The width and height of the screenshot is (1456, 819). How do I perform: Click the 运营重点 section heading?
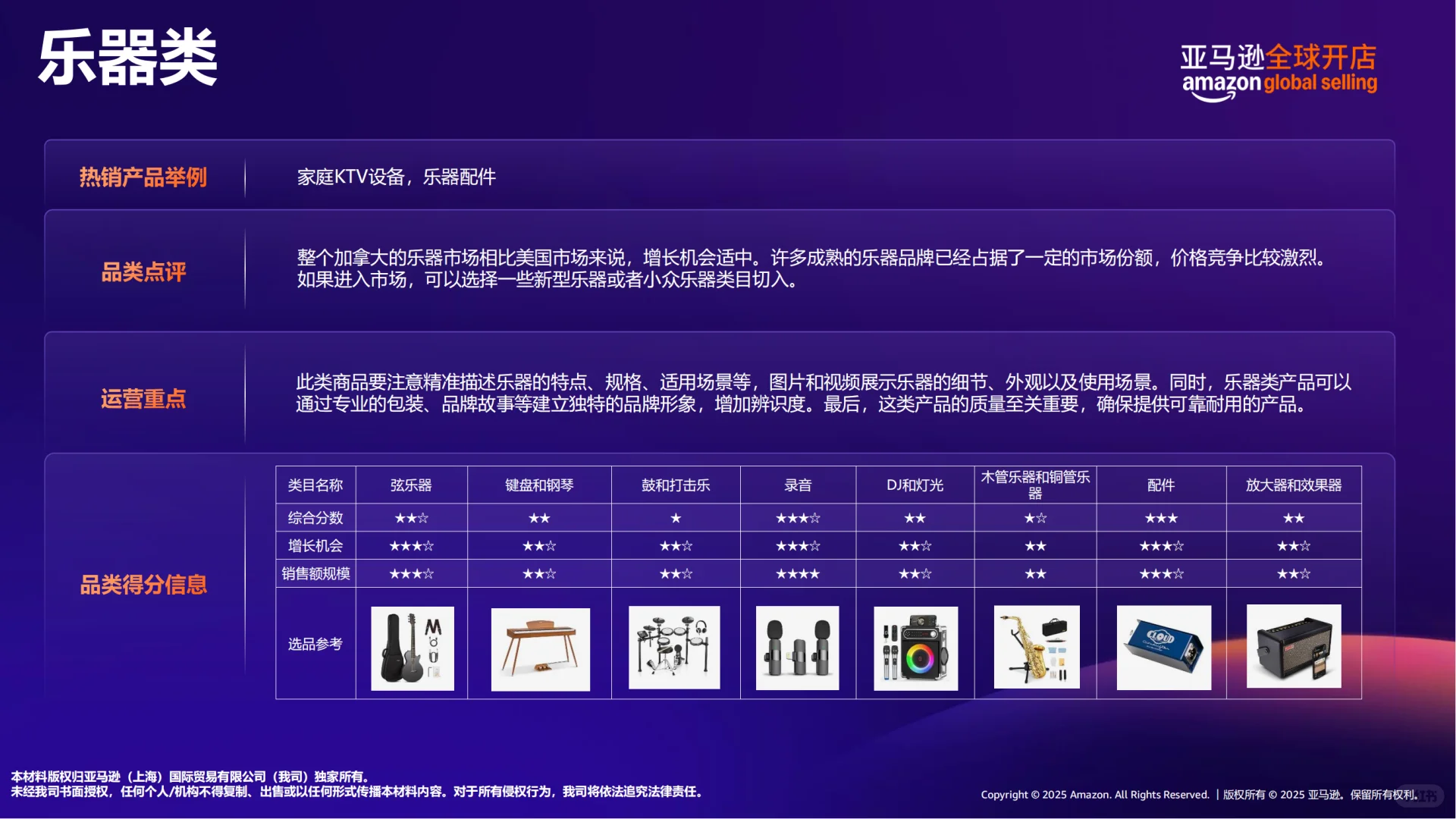coord(143,400)
